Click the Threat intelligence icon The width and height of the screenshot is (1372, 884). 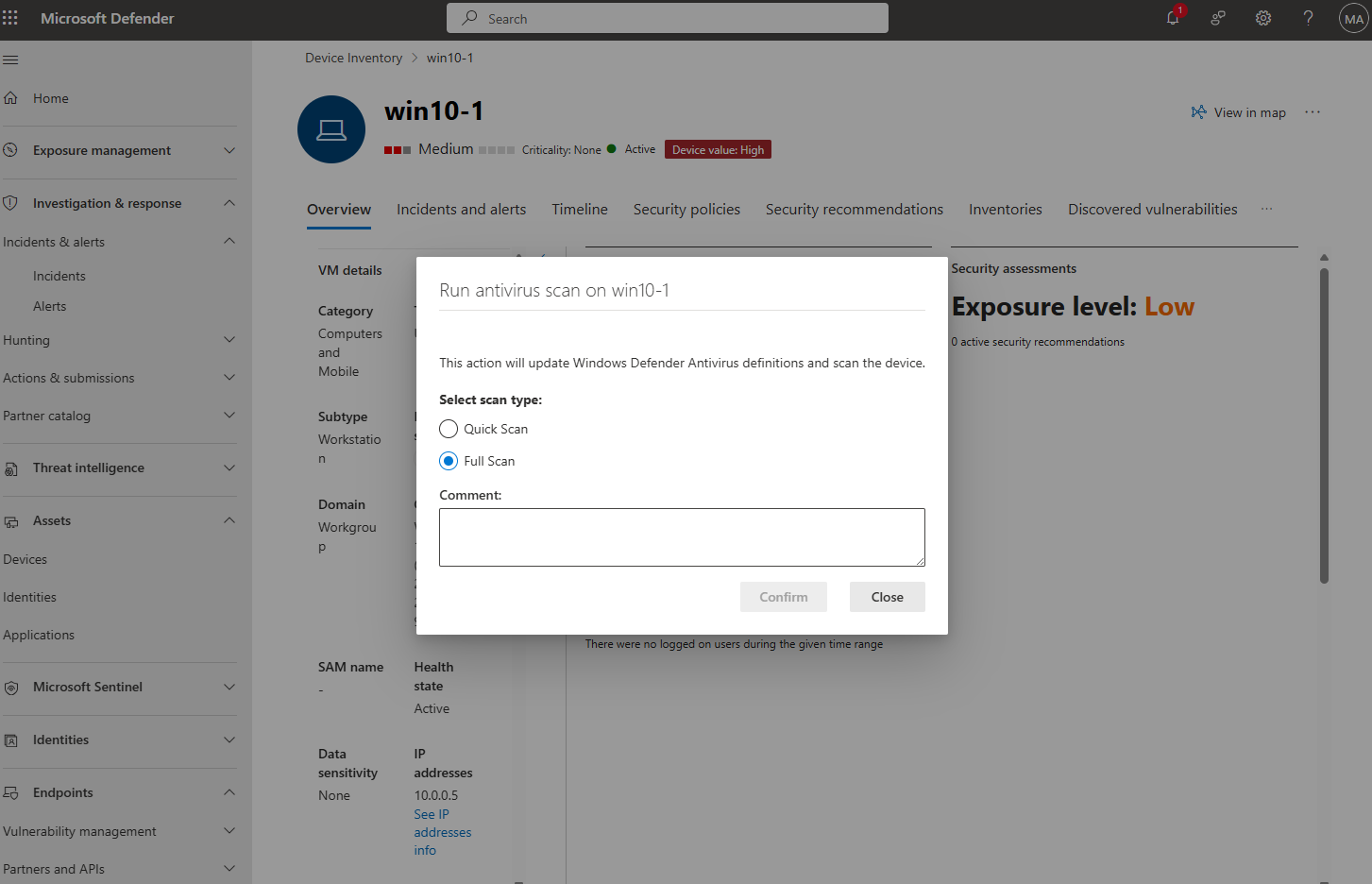coord(11,467)
